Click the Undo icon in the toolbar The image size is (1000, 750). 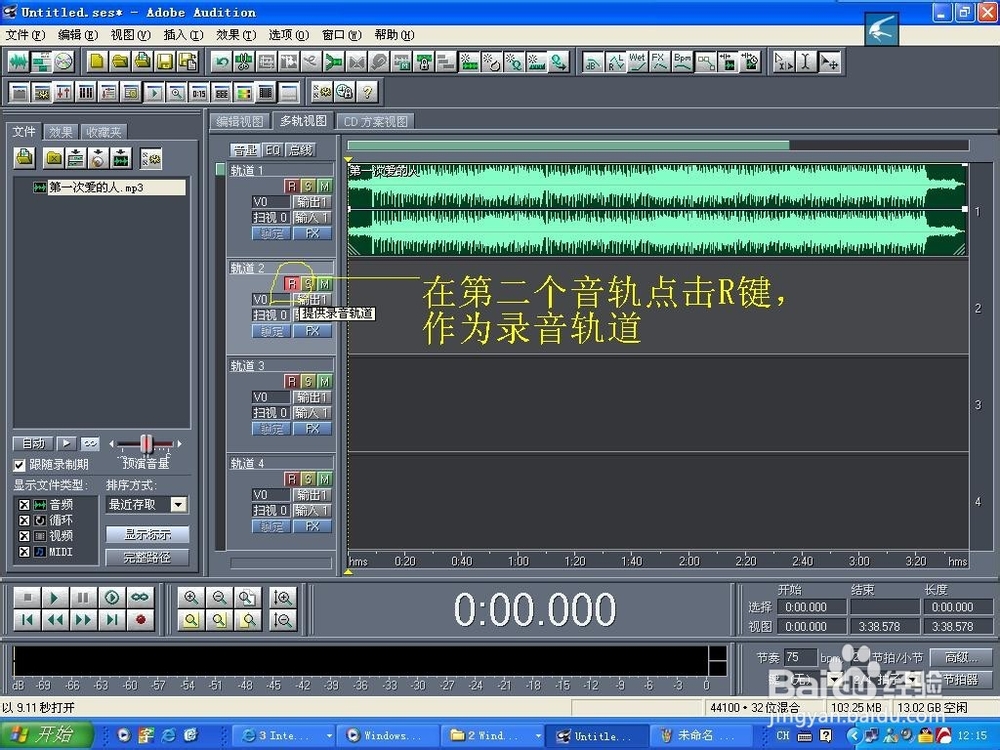[223, 62]
